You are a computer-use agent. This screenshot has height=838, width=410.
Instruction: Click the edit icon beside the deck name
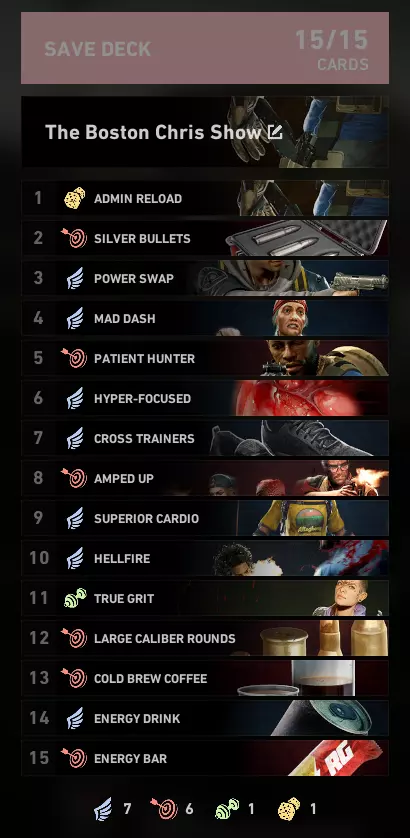point(275,132)
